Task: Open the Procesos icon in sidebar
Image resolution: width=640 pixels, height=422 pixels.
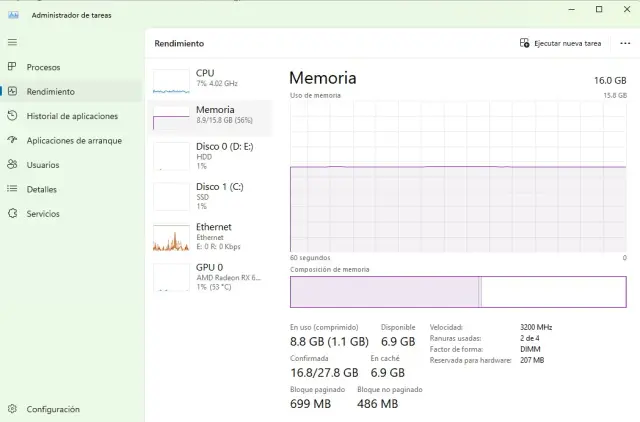Action: click(12, 67)
